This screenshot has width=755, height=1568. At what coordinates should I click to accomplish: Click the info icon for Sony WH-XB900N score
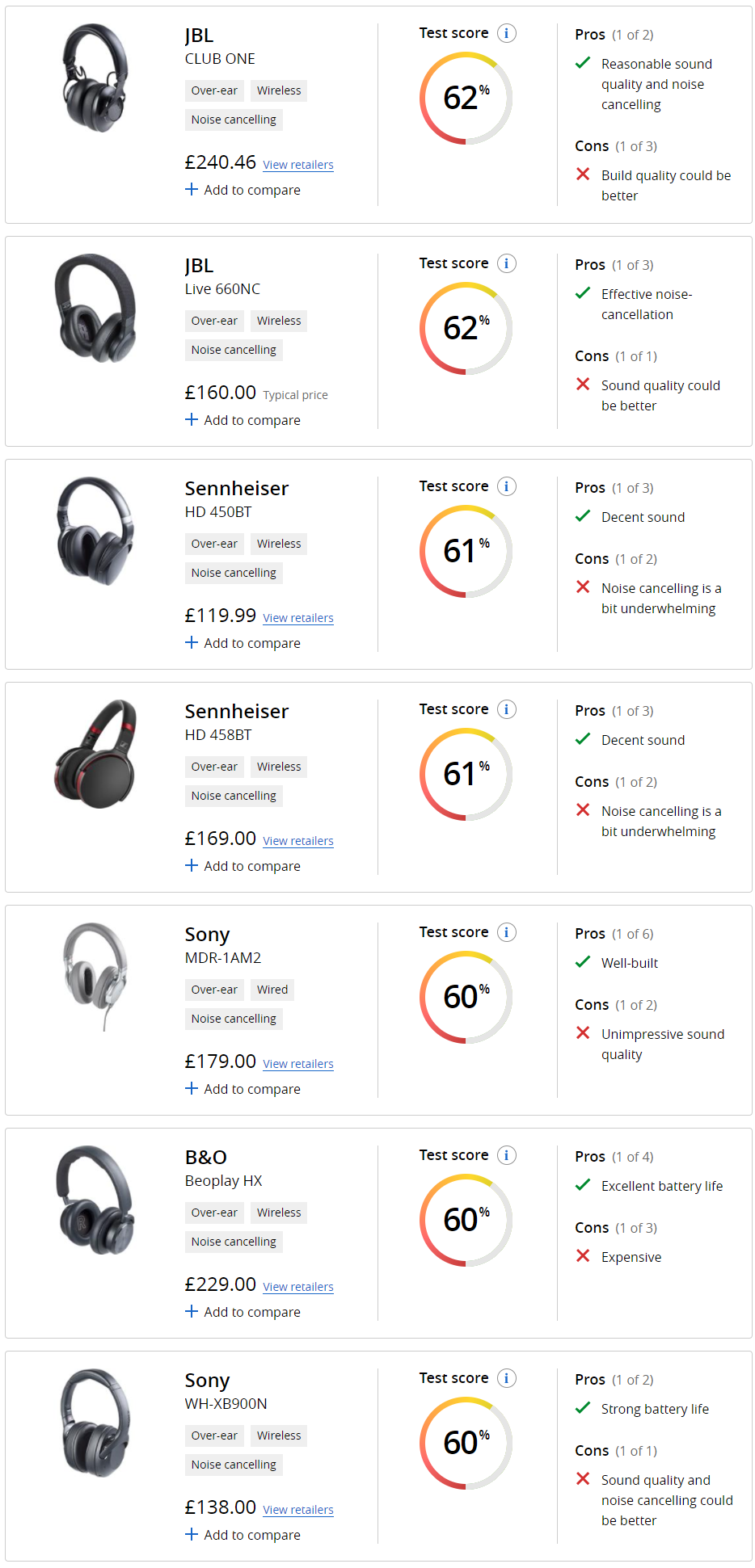507,1378
